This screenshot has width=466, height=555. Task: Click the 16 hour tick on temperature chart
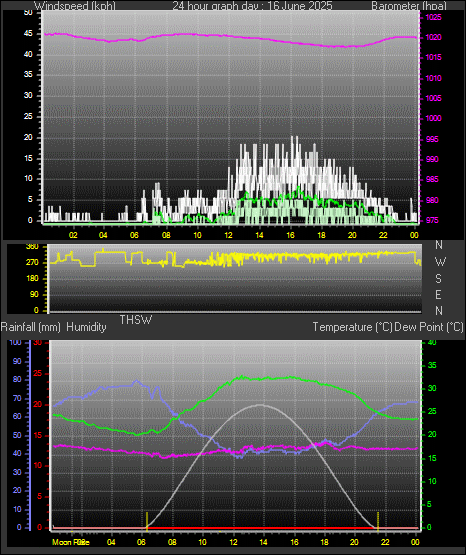[294, 542]
